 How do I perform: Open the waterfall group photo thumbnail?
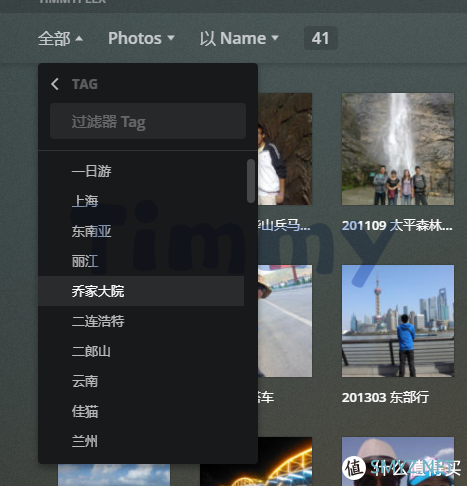point(398,149)
